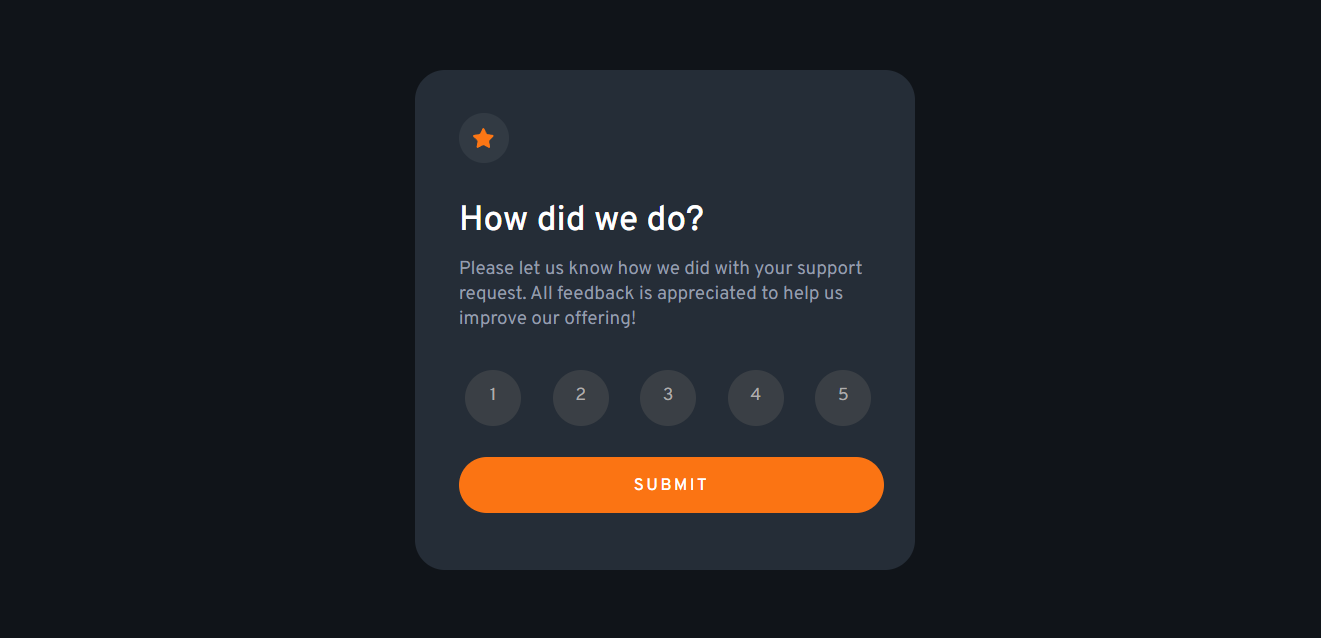Click the 'How did we do?' heading
The height and width of the screenshot is (638, 1321).
[582, 218]
